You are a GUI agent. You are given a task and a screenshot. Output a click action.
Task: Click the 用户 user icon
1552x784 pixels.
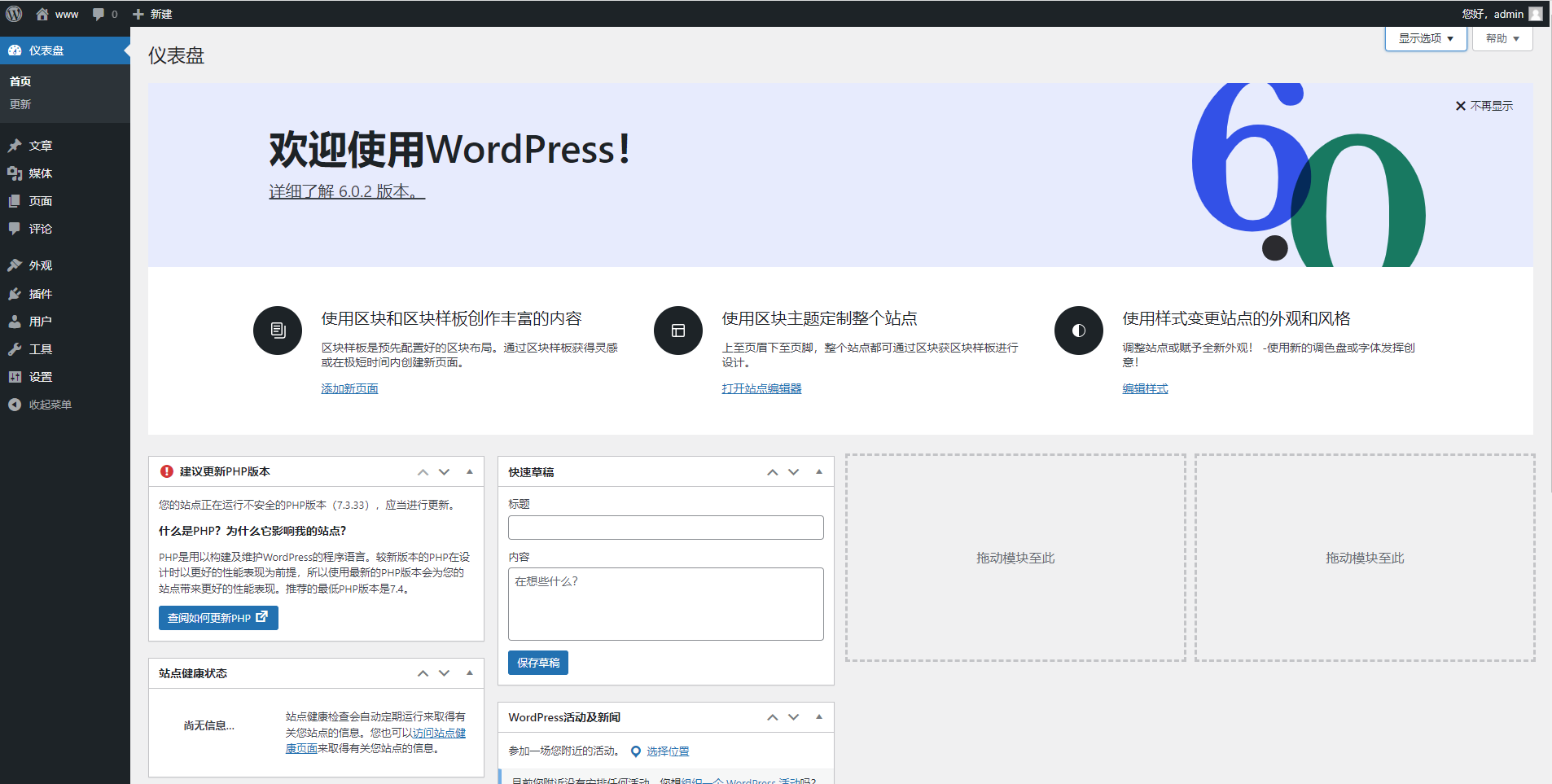[x=15, y=322]
